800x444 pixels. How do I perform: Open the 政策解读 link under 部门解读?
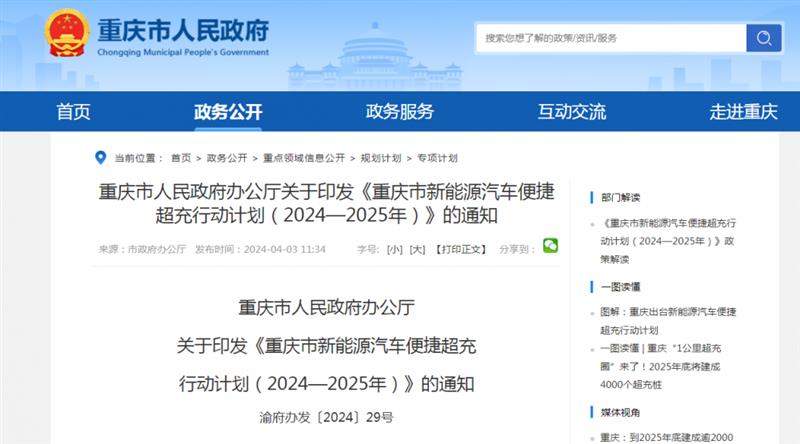point(668,241)
